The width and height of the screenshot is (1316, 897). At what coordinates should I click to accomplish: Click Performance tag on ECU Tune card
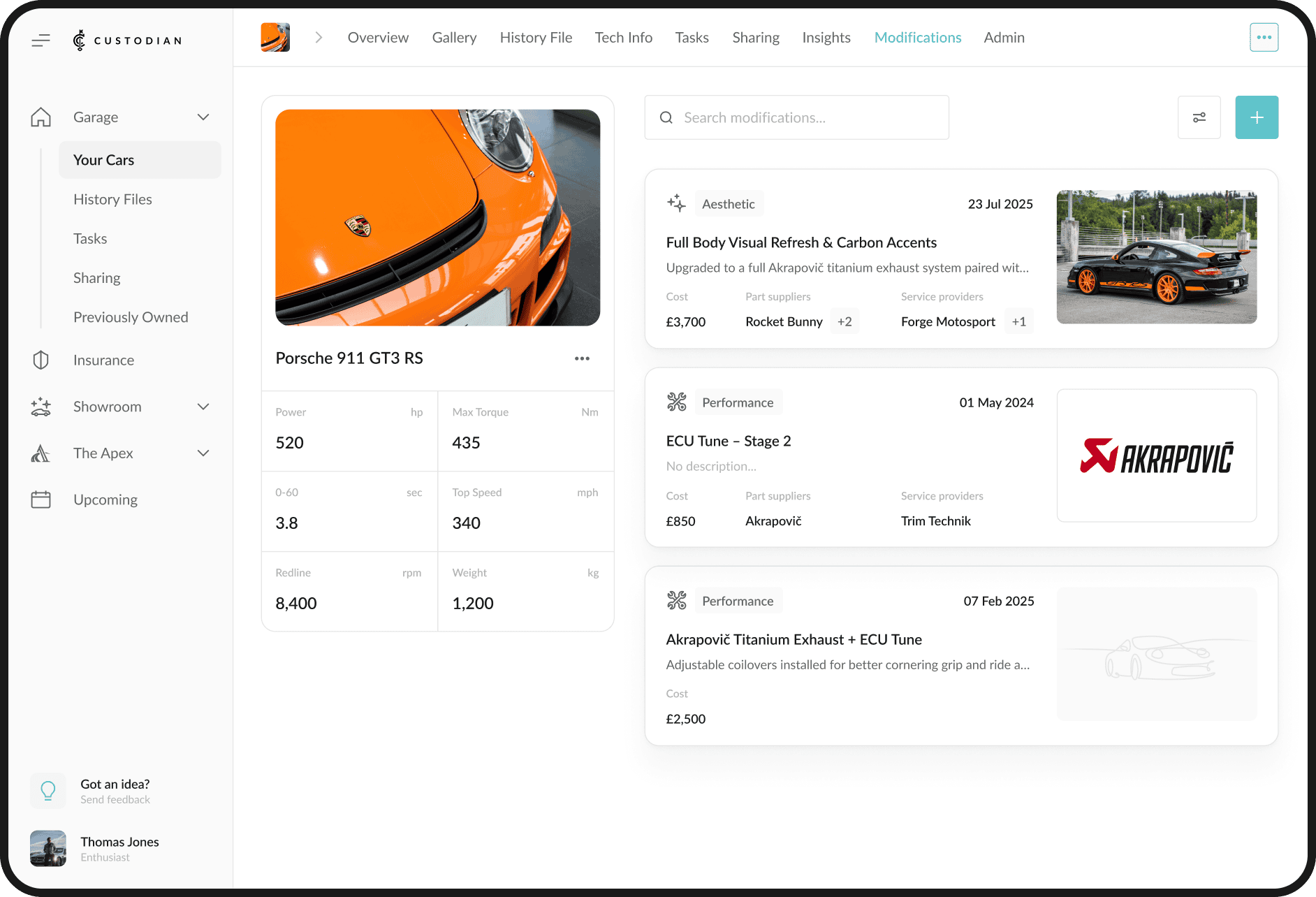click(x=738, y=402)
